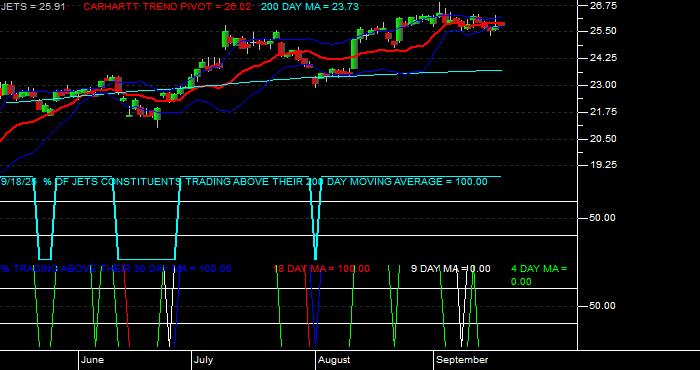
Task: Click the 21.75 price axis label
Action: click(603, 112)
